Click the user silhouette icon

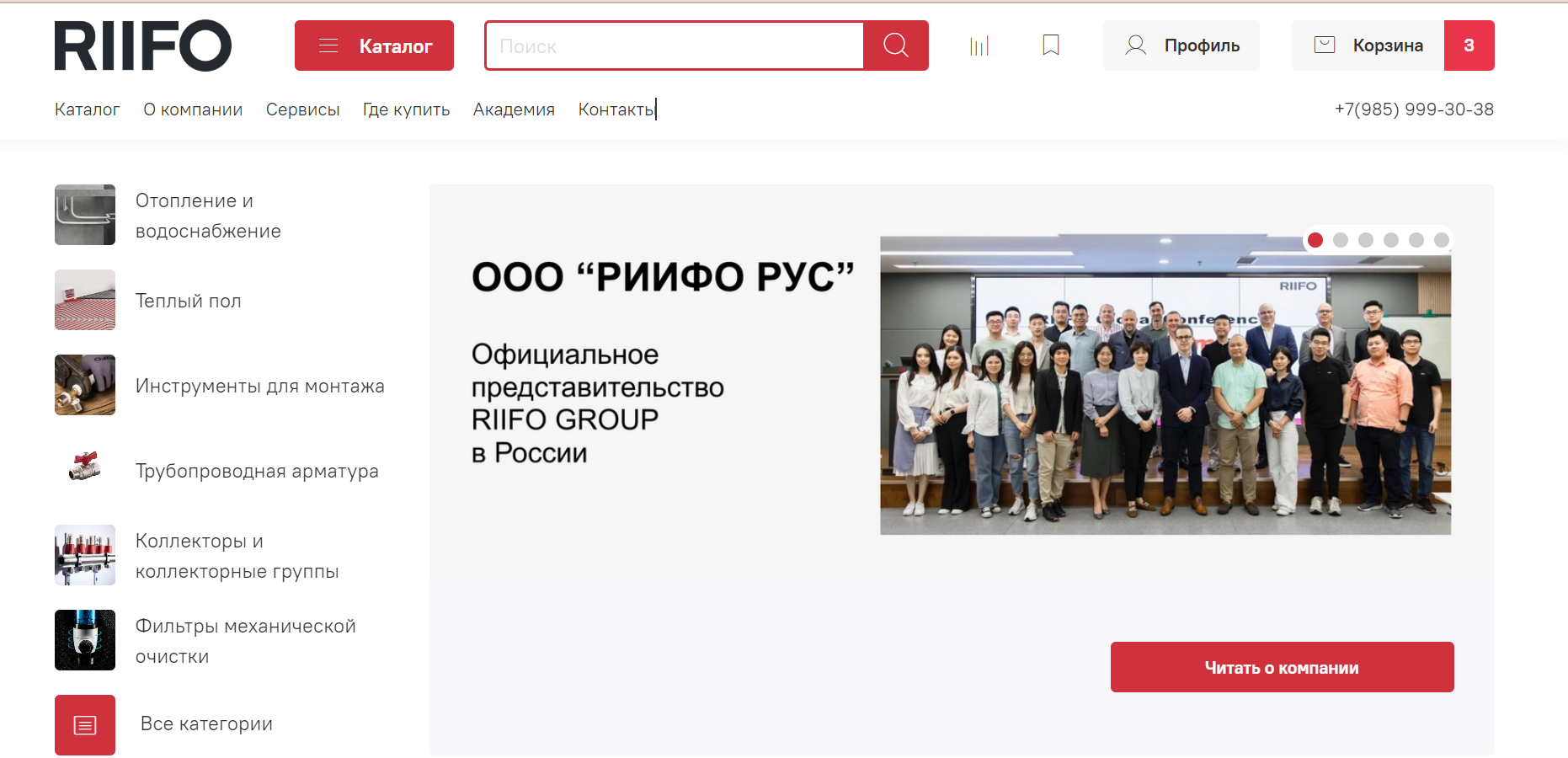pyautogui.click(x=1136, y=45)
